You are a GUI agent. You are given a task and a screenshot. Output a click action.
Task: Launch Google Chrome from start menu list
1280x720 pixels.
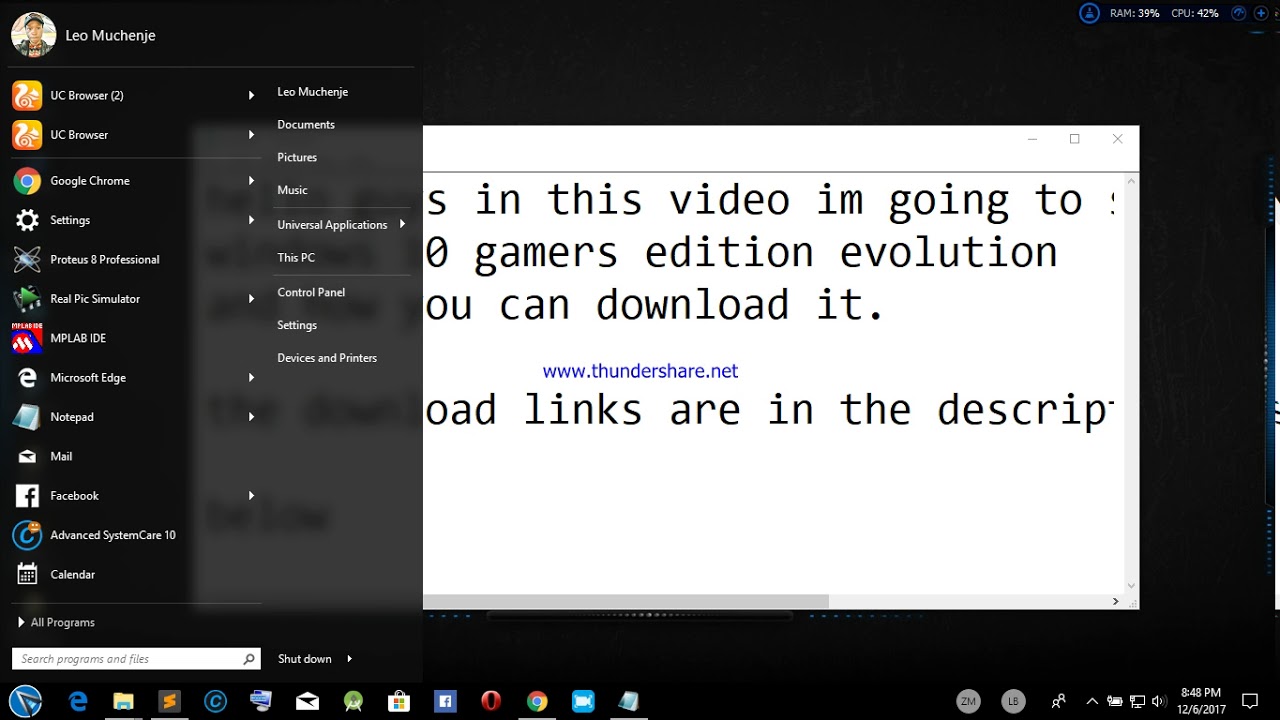pyautogui.click(x=135, y=181)
